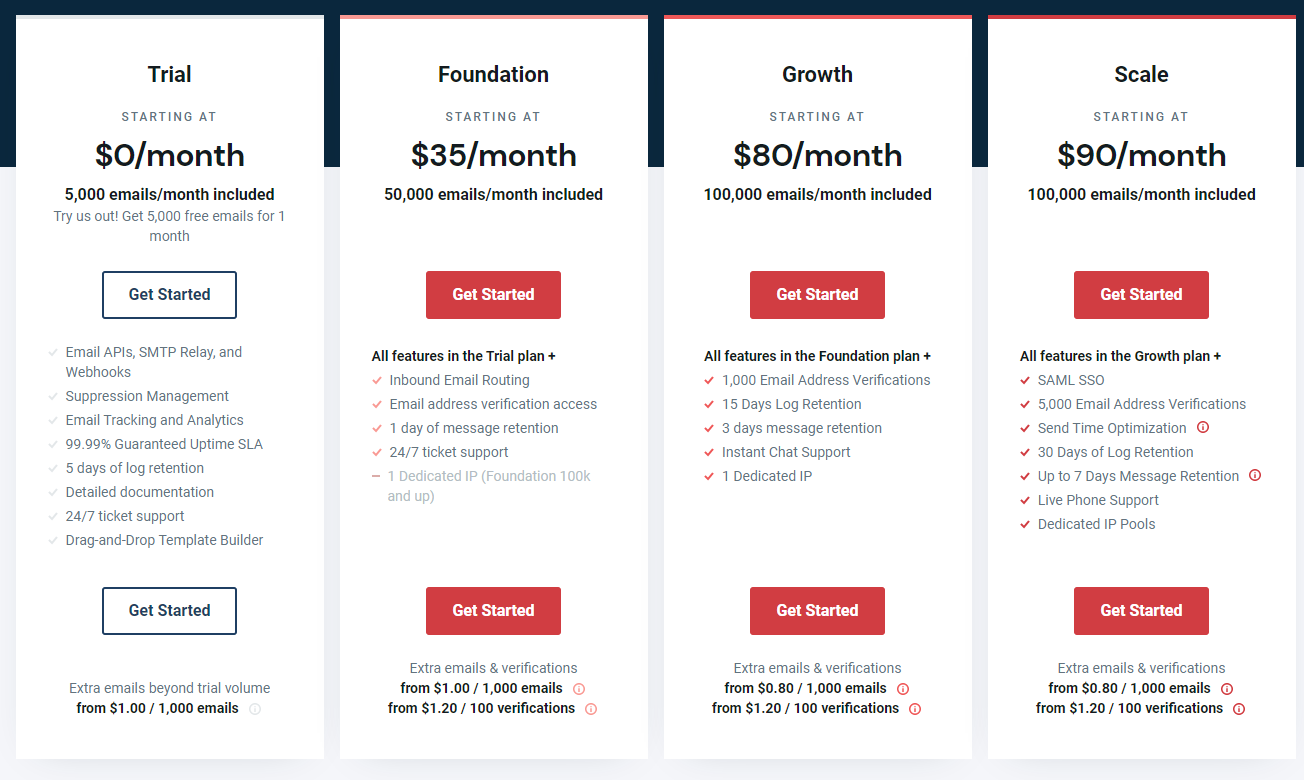Click the Scale plan title heading

coord(1141,75)
